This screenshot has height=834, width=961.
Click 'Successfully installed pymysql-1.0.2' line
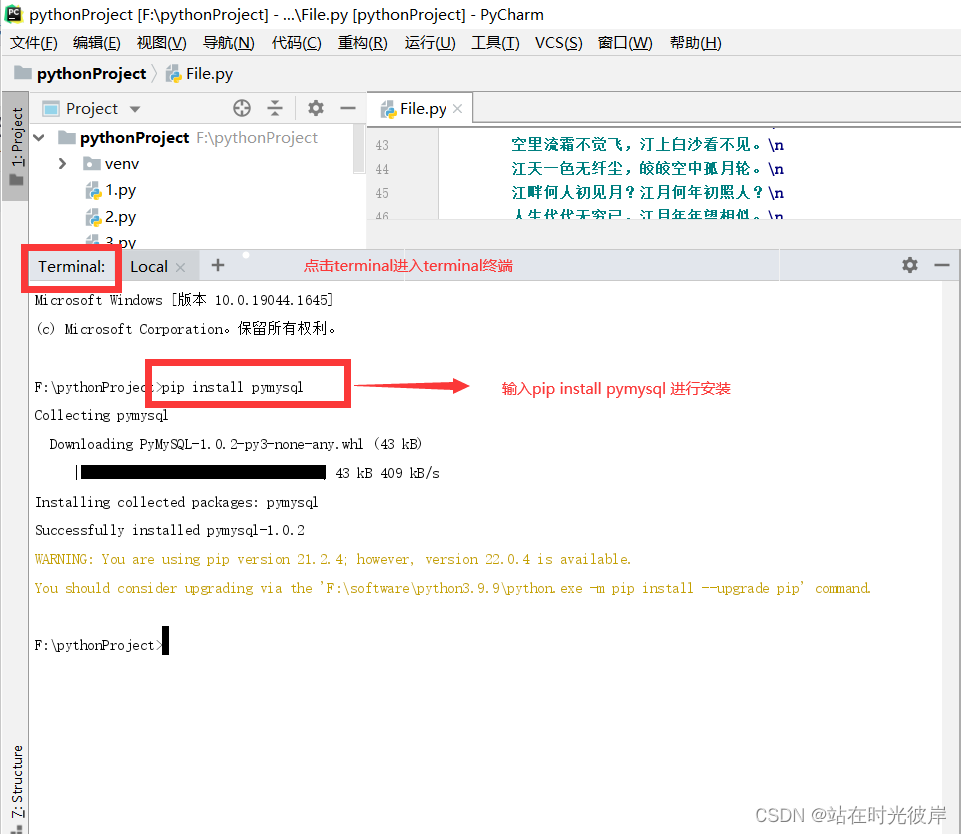point(170,530)
